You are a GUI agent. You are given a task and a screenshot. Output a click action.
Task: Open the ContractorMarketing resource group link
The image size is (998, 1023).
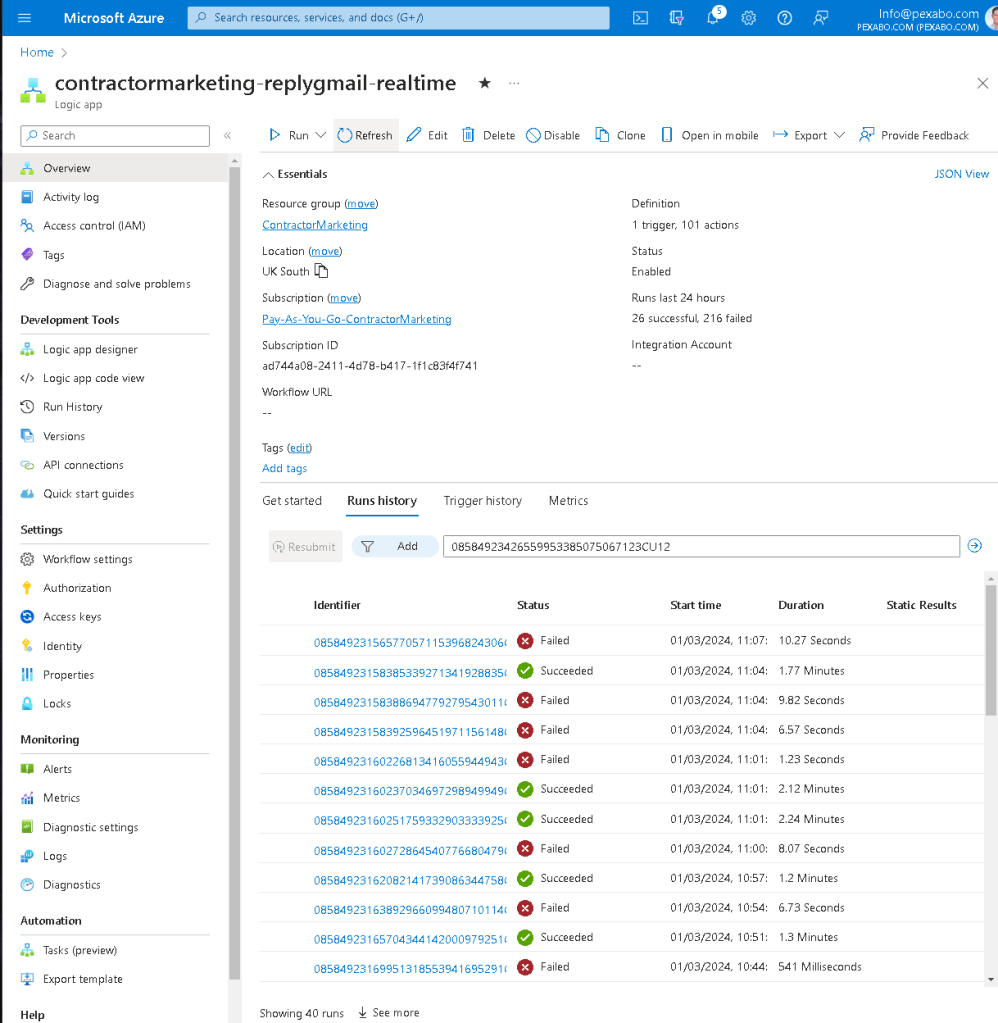click(x=314, y=224)
